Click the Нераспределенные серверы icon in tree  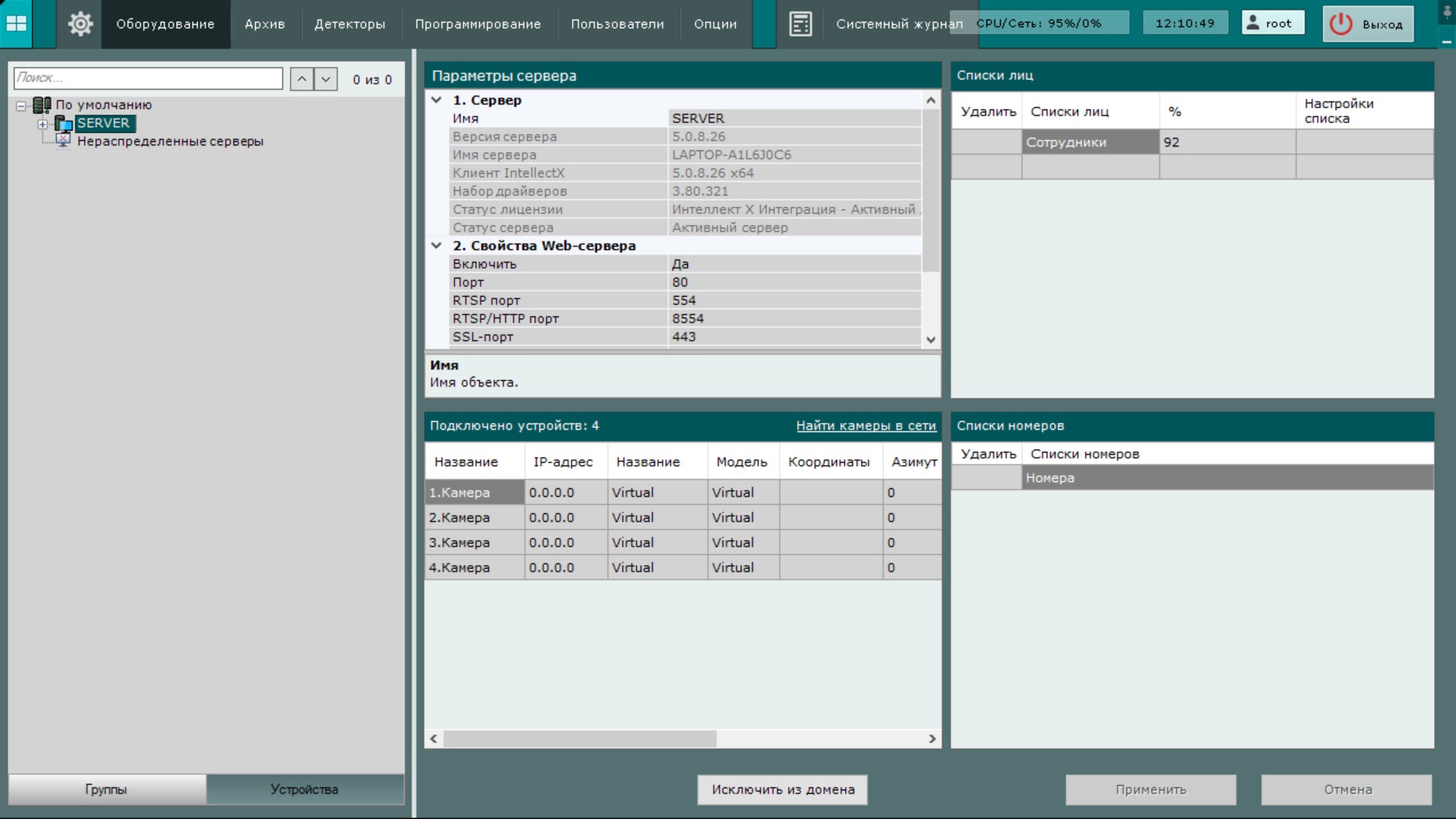pyautogui.click(x=64, y=141)
